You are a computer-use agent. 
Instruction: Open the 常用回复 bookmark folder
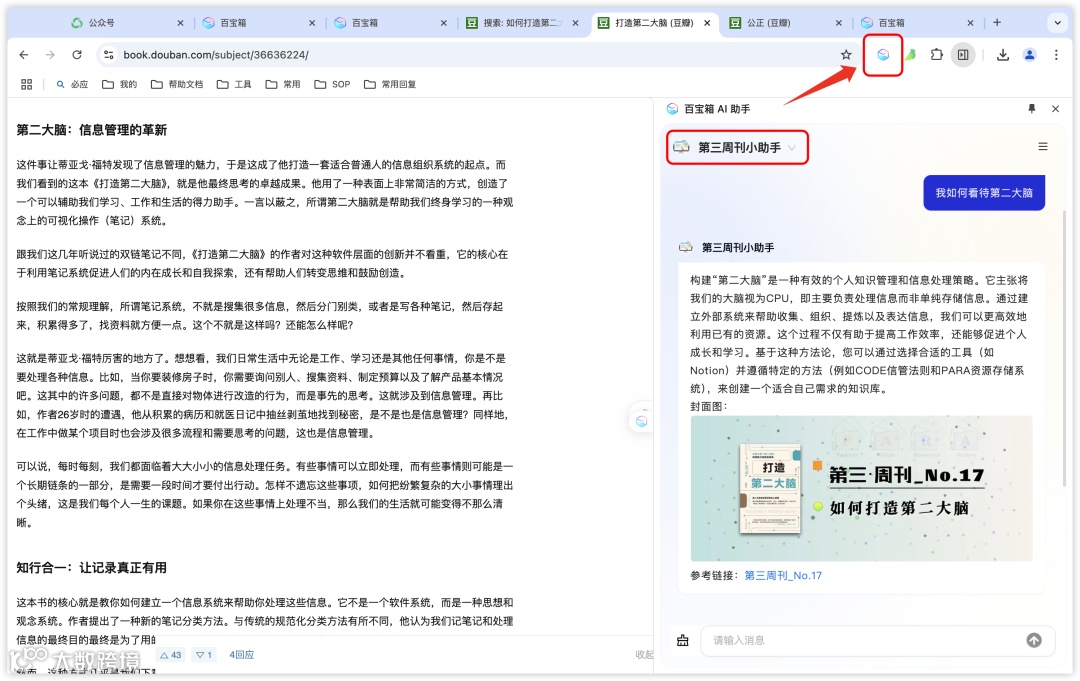(390, 84)
